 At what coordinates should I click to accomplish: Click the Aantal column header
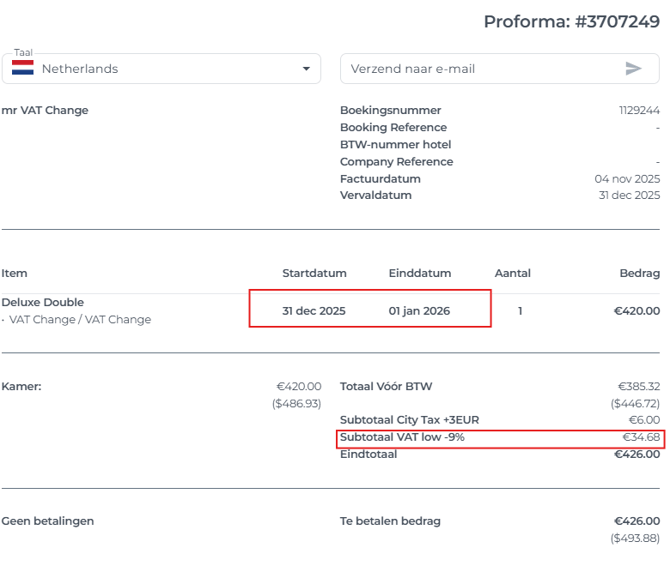[x=512, y=273]
